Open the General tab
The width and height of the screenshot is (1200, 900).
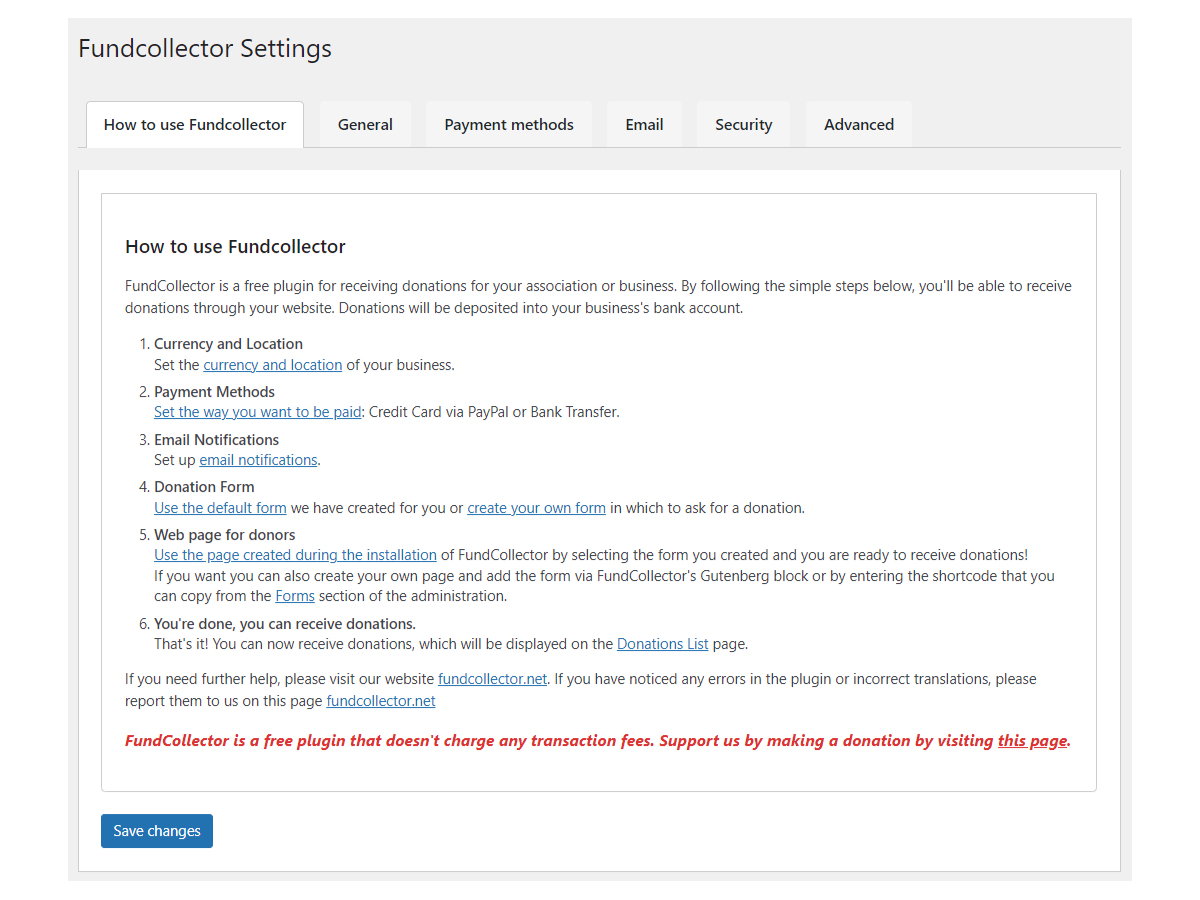365,125
